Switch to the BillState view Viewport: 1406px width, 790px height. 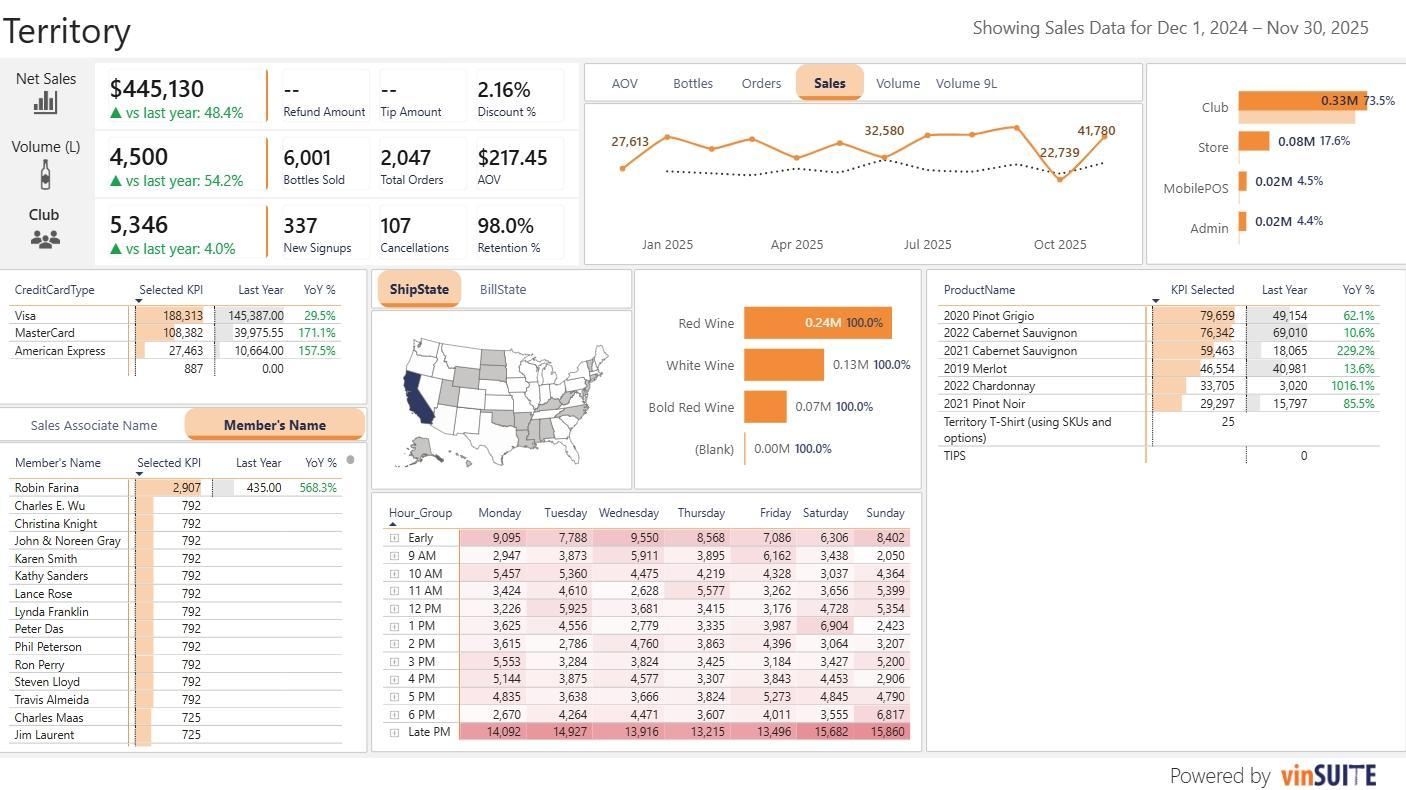click(503, 289)
